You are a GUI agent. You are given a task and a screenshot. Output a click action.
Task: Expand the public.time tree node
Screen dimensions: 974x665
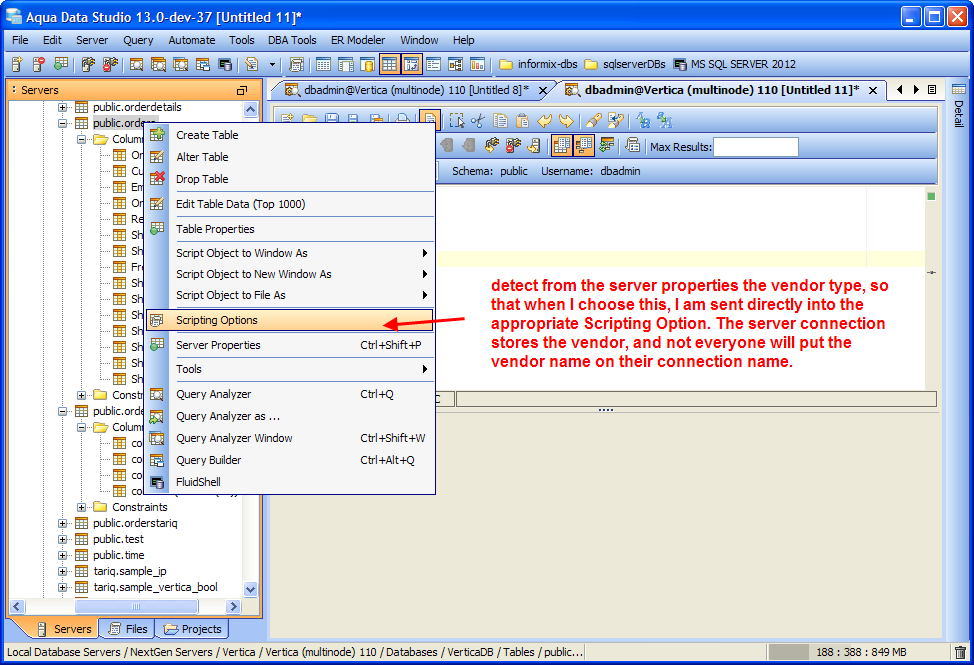pyautogui.click(x=62, y=555)
